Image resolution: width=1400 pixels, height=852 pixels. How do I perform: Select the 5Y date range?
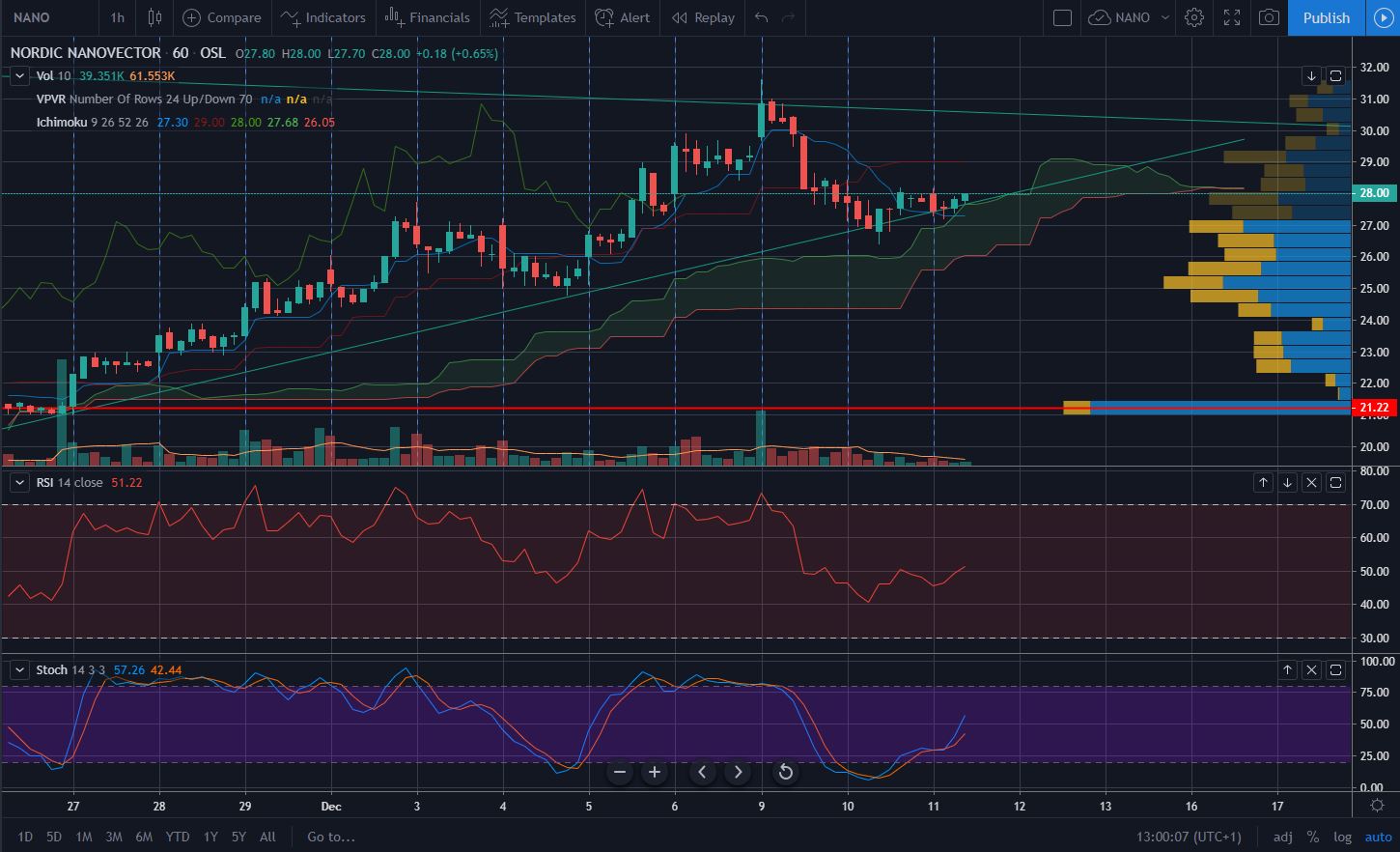point(238,837)
